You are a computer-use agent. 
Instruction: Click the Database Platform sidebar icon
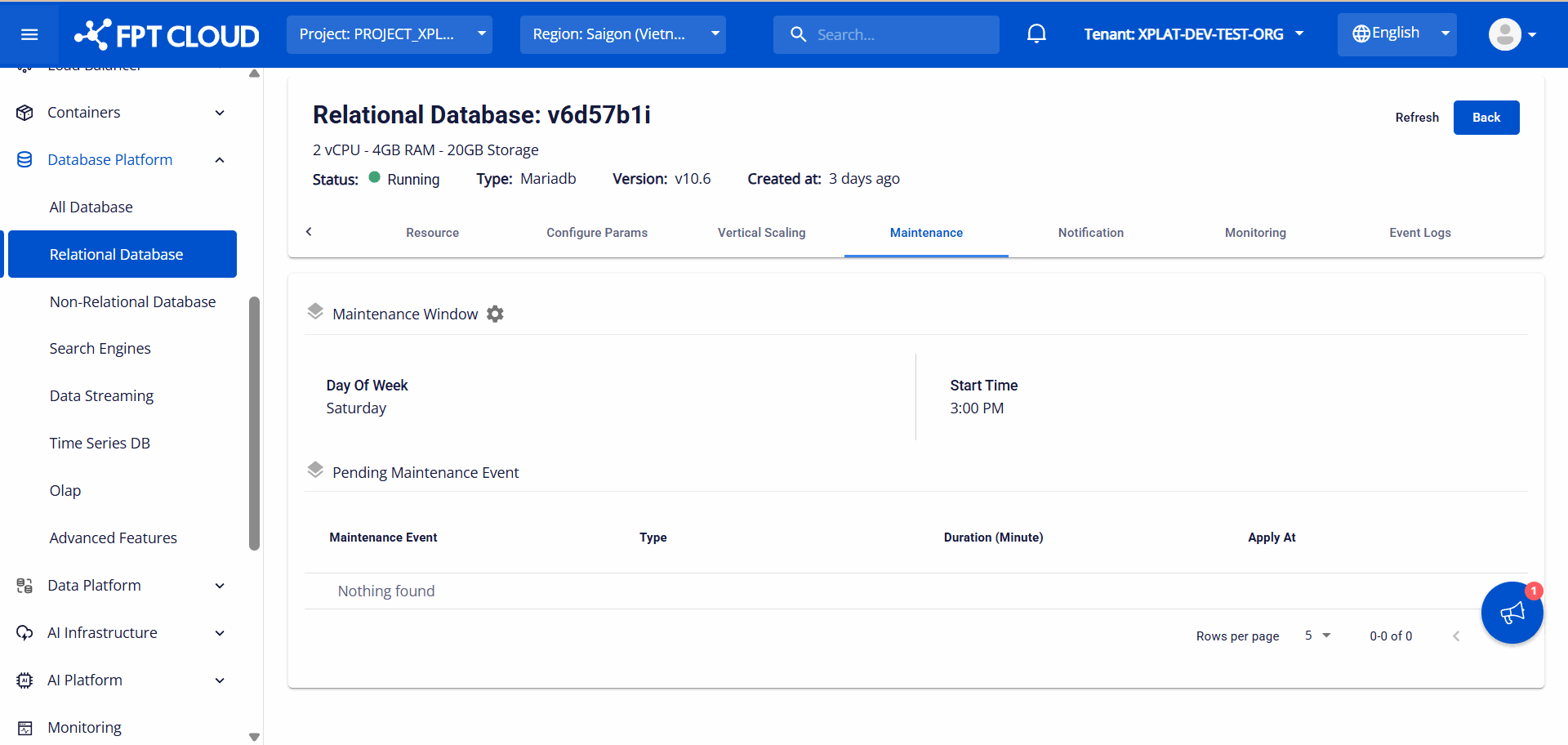pyautogui.click(x=24, y=159)
